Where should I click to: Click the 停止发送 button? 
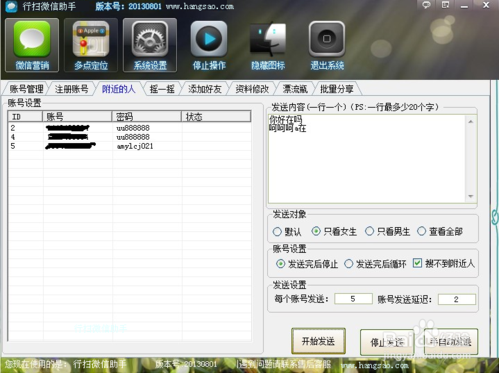pos(387,342)
